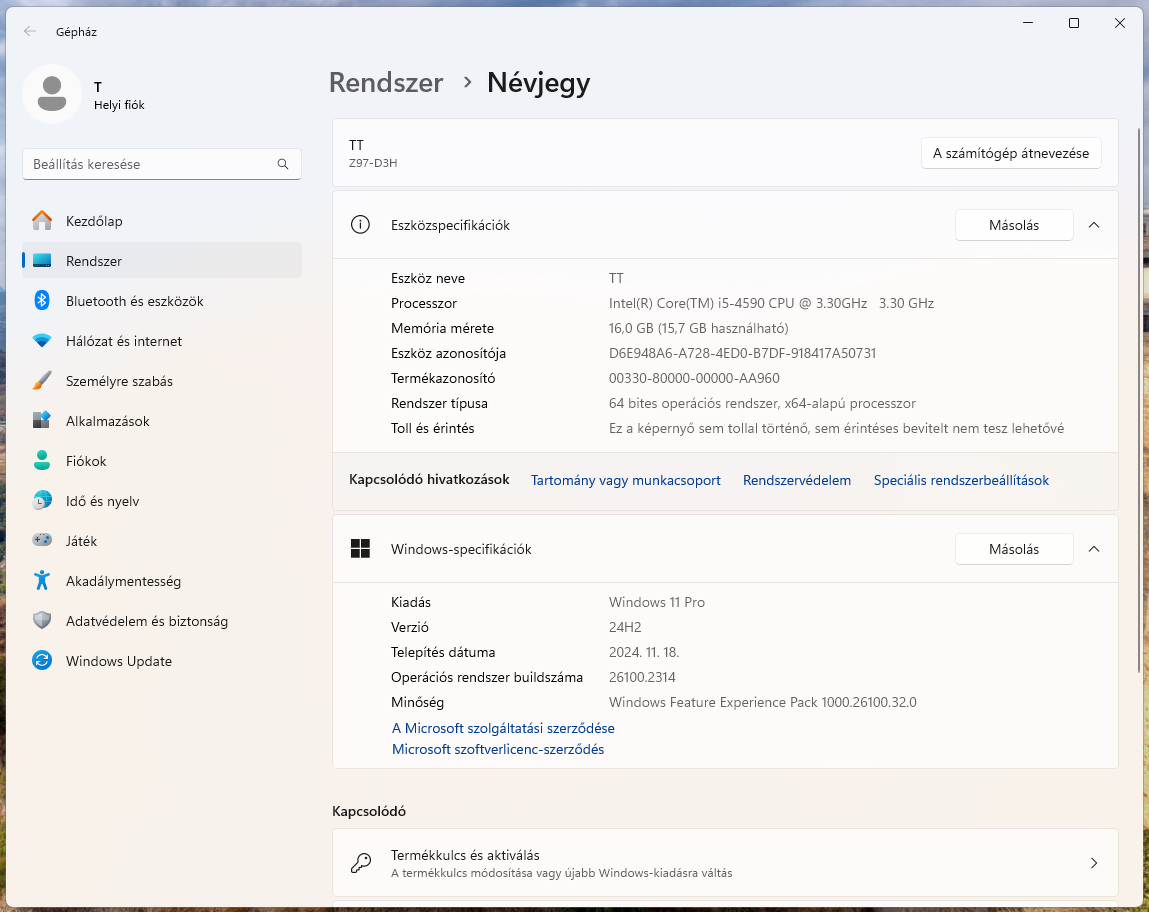The image size is (1149, 912).
Task: Open Termékkulcs és aktiválás arrow
Action: tap(1094, 863)
